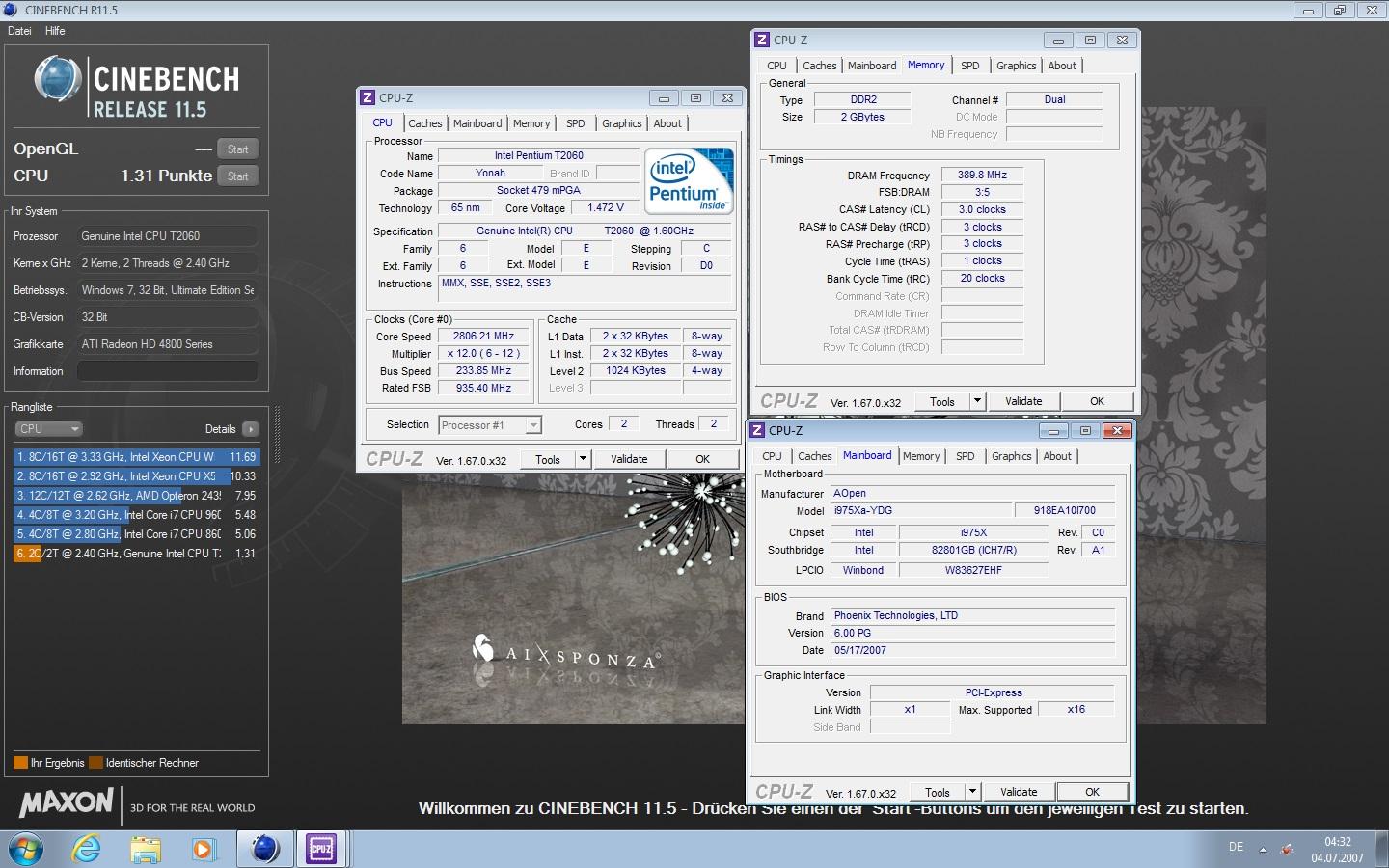Switch to SPD tab in Memory window

point(970,66)
